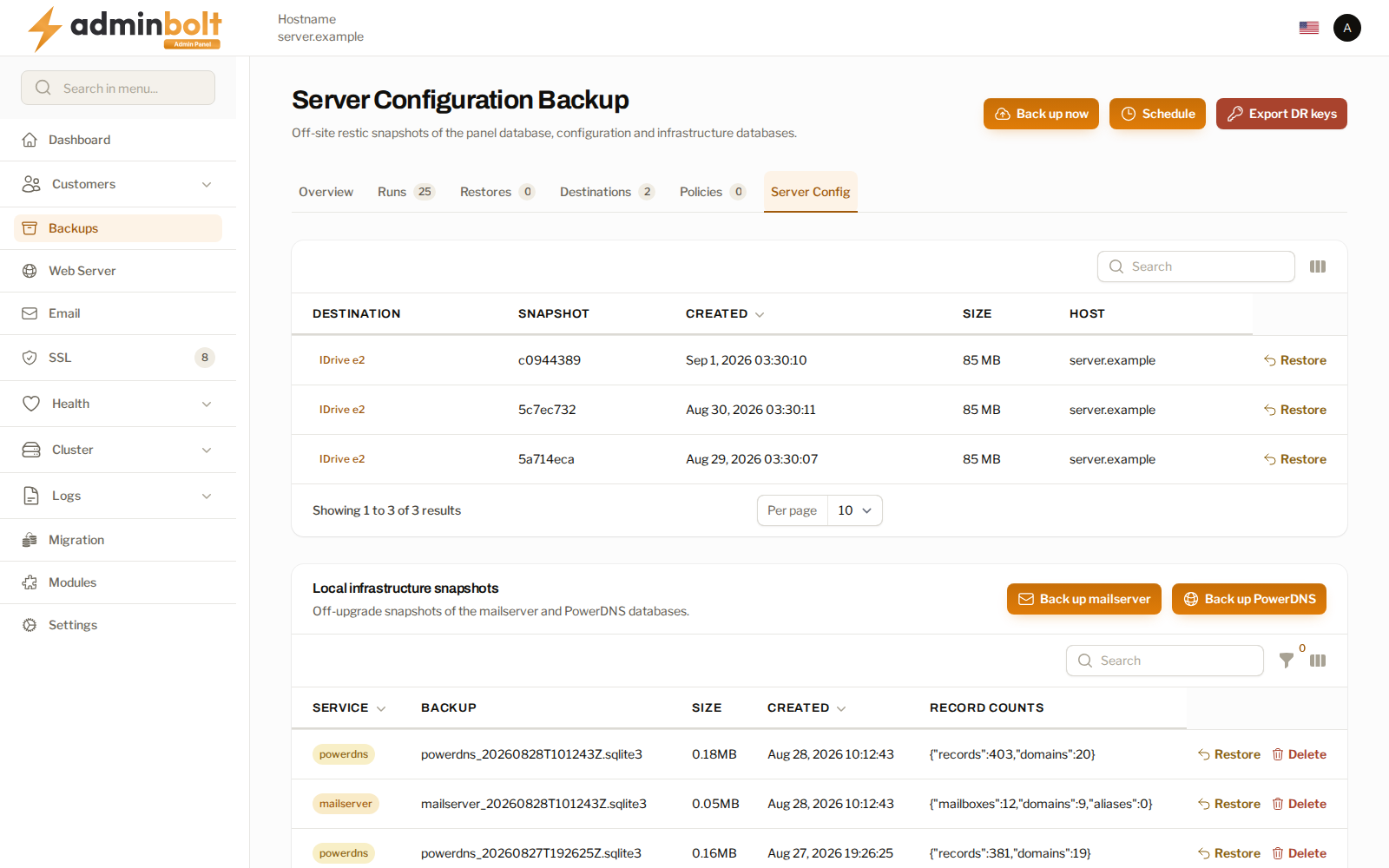Switch to the Runs tab

(406, 192)
